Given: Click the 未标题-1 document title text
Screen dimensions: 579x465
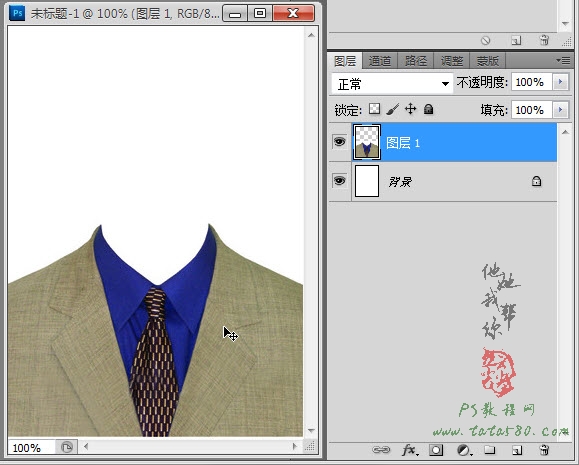Looking at the screenshot, I should click(126, 14).
